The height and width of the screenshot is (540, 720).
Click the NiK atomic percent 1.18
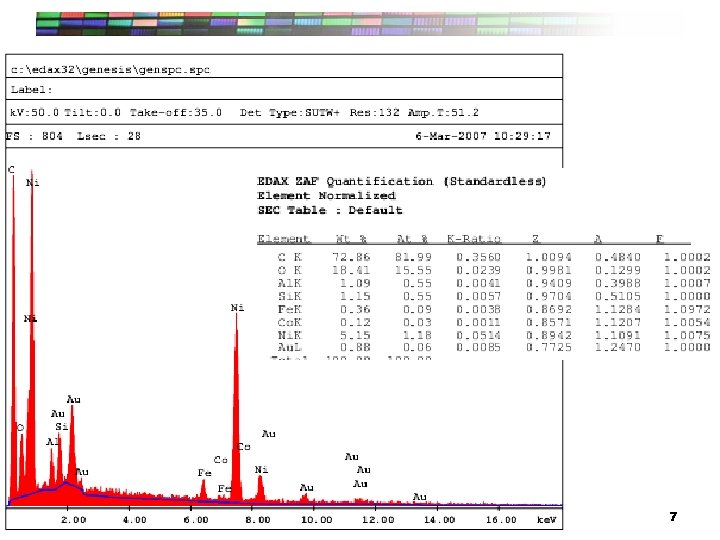pos(417,335)
